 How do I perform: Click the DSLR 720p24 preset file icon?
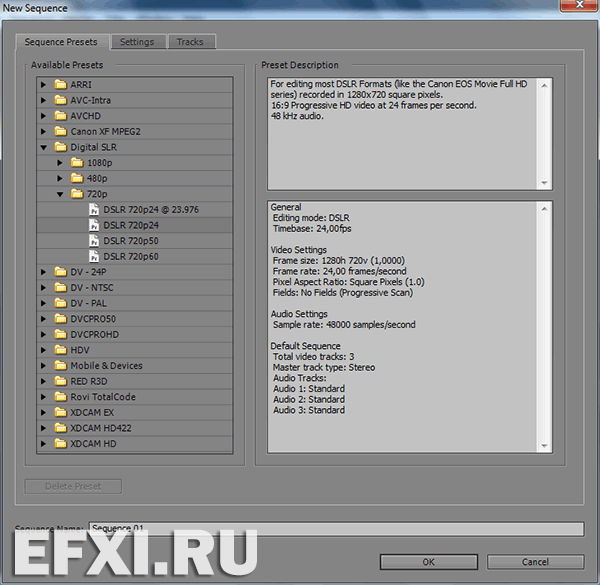[94, 225]
